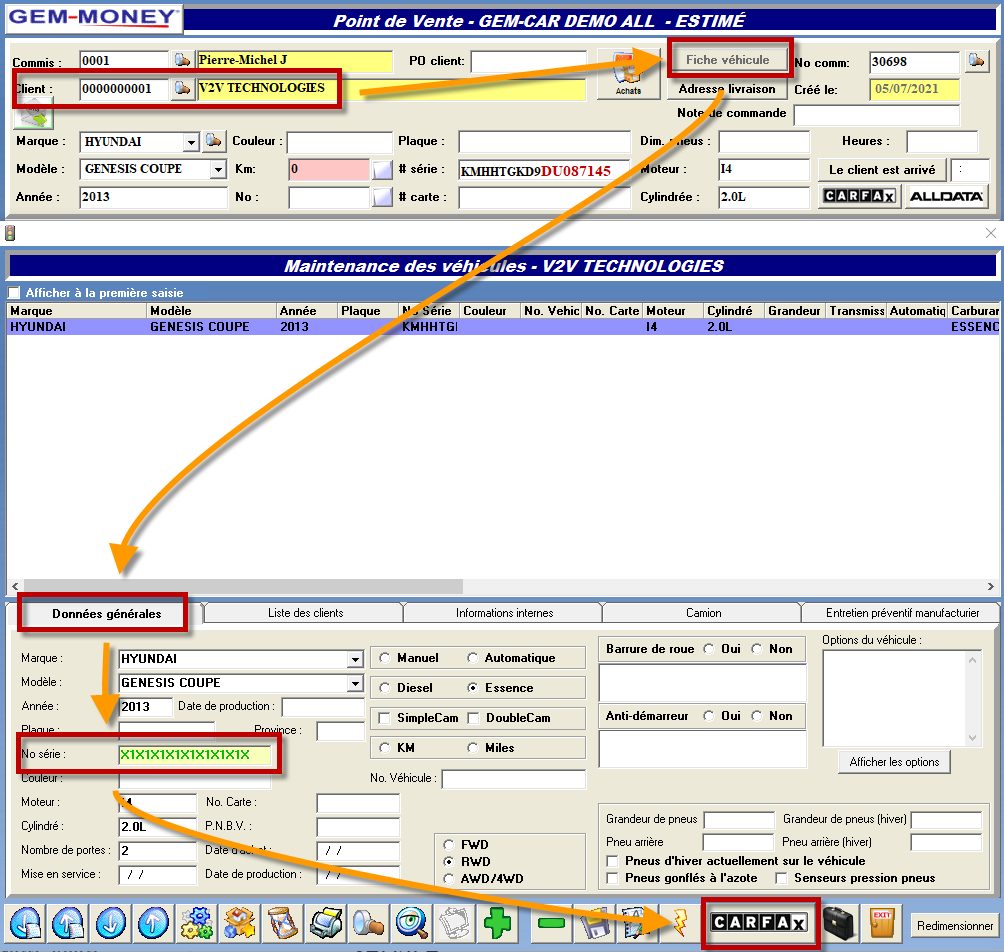This screenshot has height=952, width=1004.
Task: Check the DoubleCam checkbox
Action: (473, 718)
